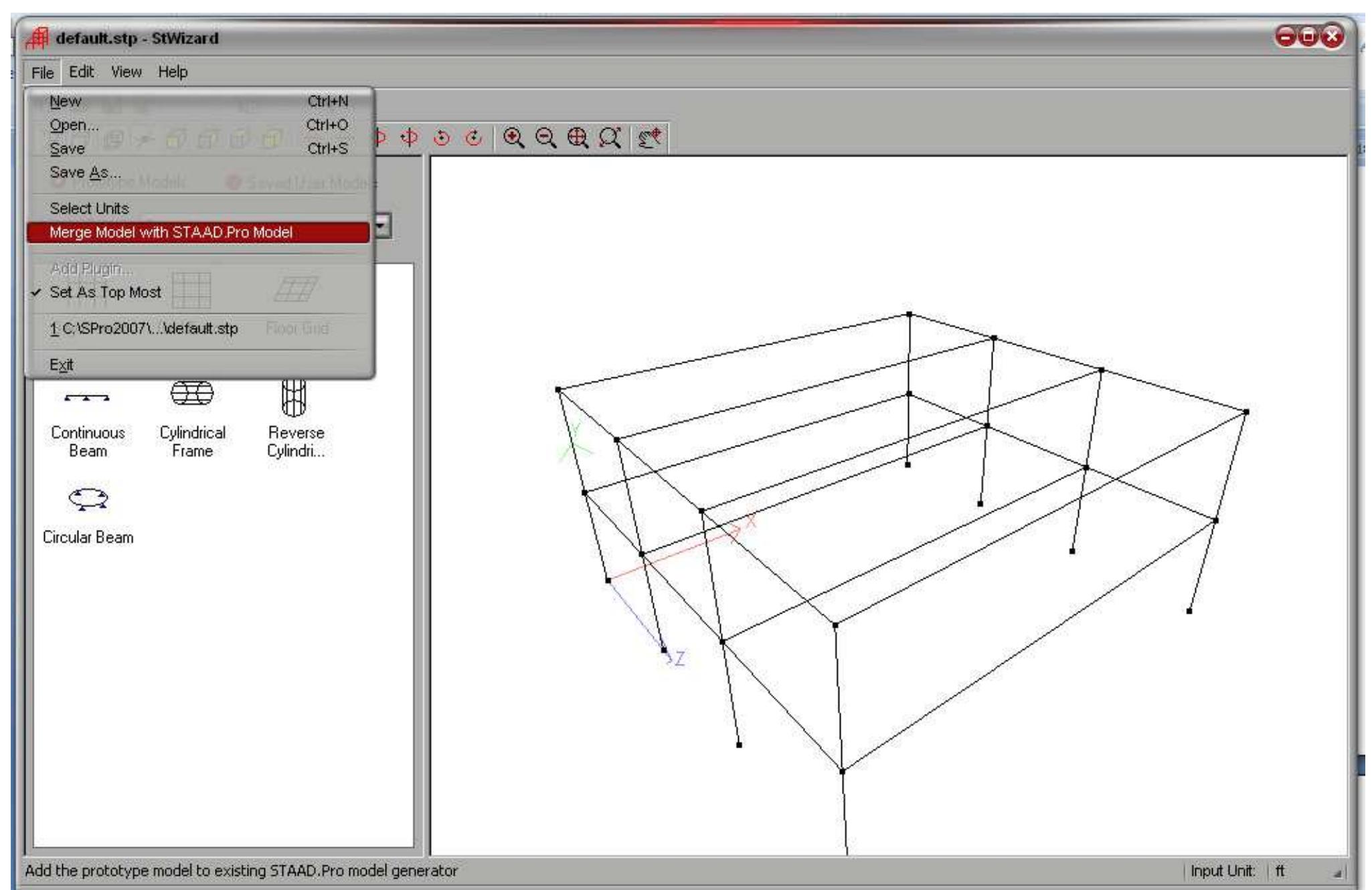The width and height of the screenshot is (1372, 890).
Task: Use the counterclockwise rotate view icon
Action: click(443, 139)
